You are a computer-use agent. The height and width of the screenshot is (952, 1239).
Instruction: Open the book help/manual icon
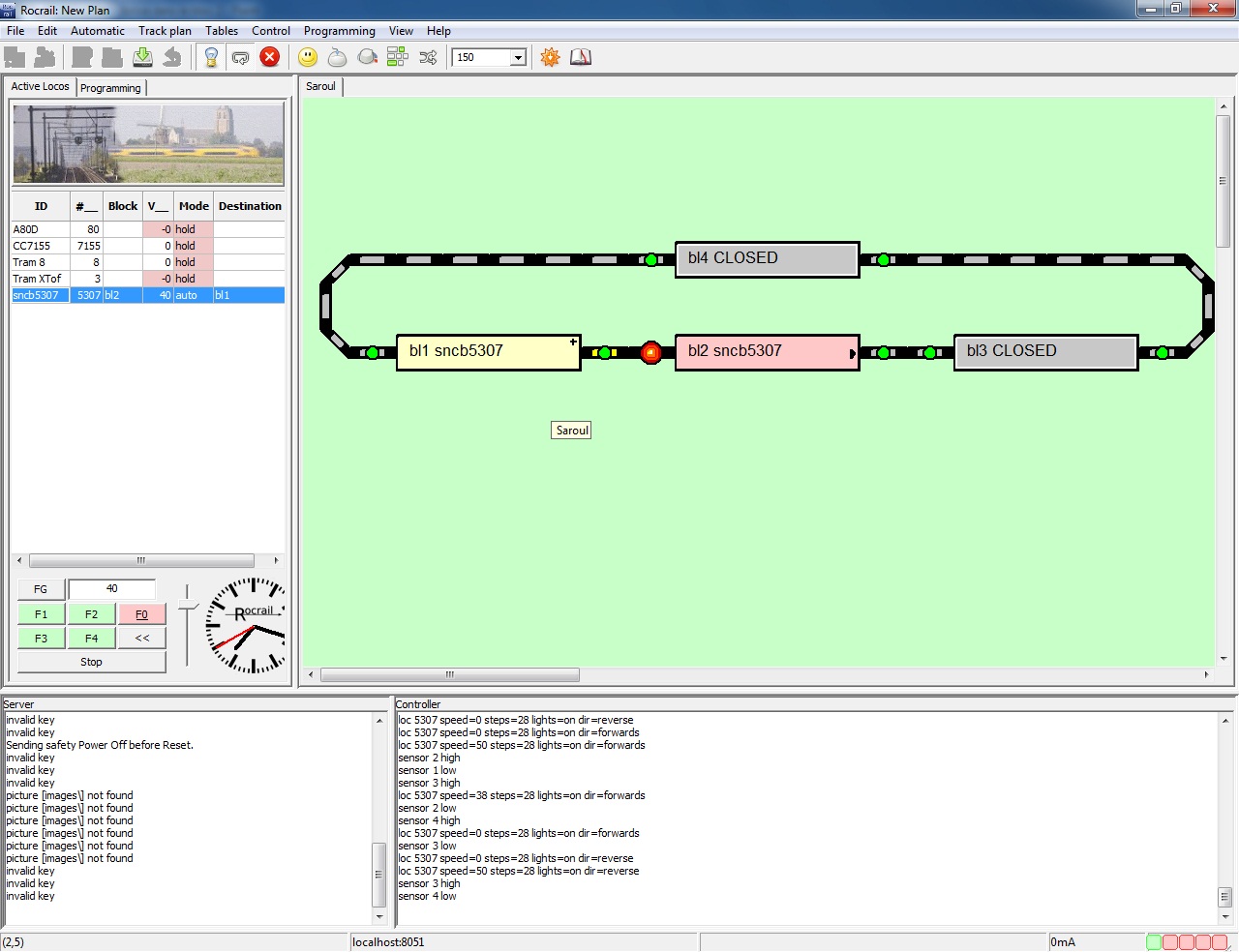point(580,57)
